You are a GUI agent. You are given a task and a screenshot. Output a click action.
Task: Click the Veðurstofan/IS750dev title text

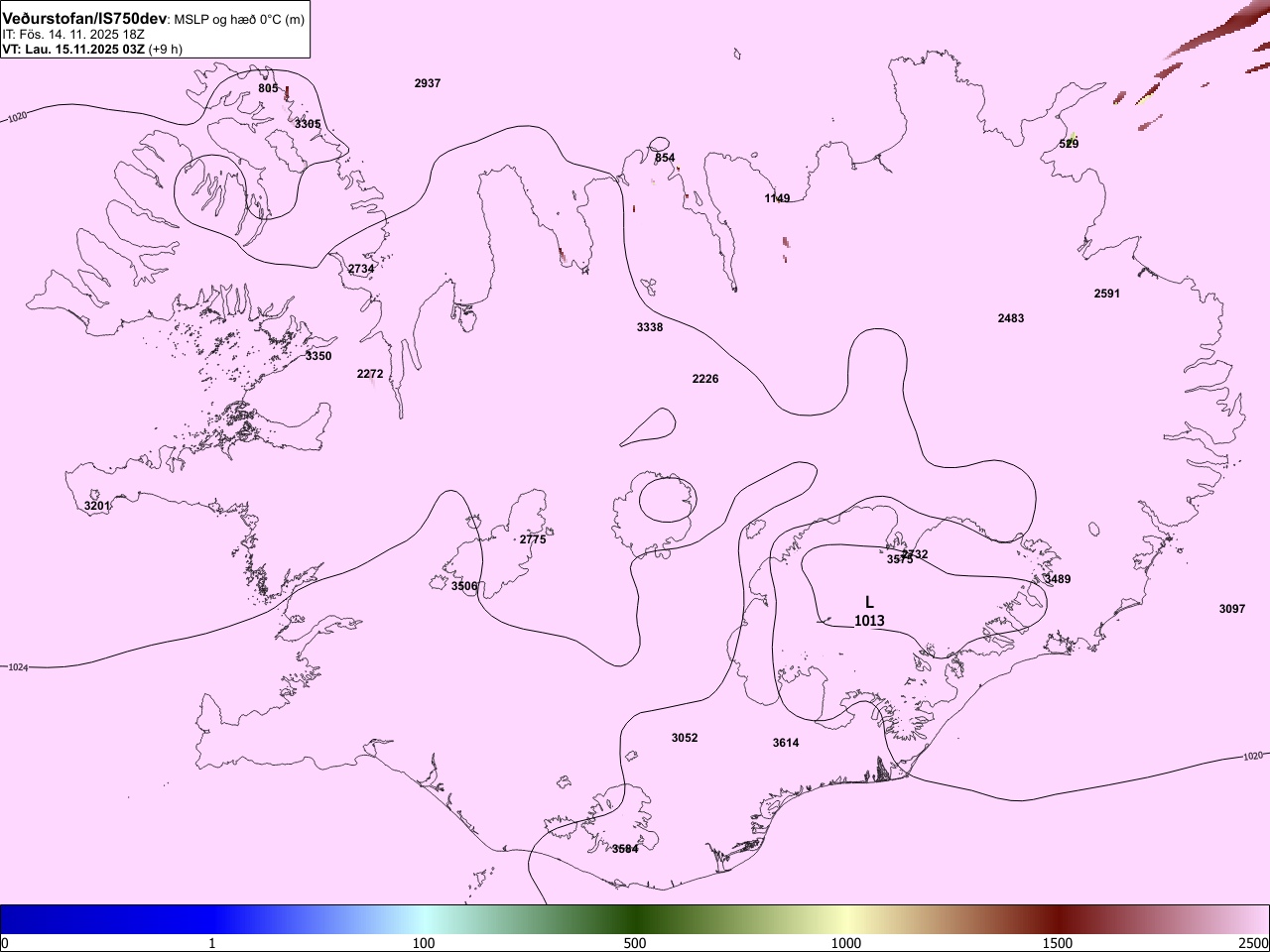tap(84, 19)
